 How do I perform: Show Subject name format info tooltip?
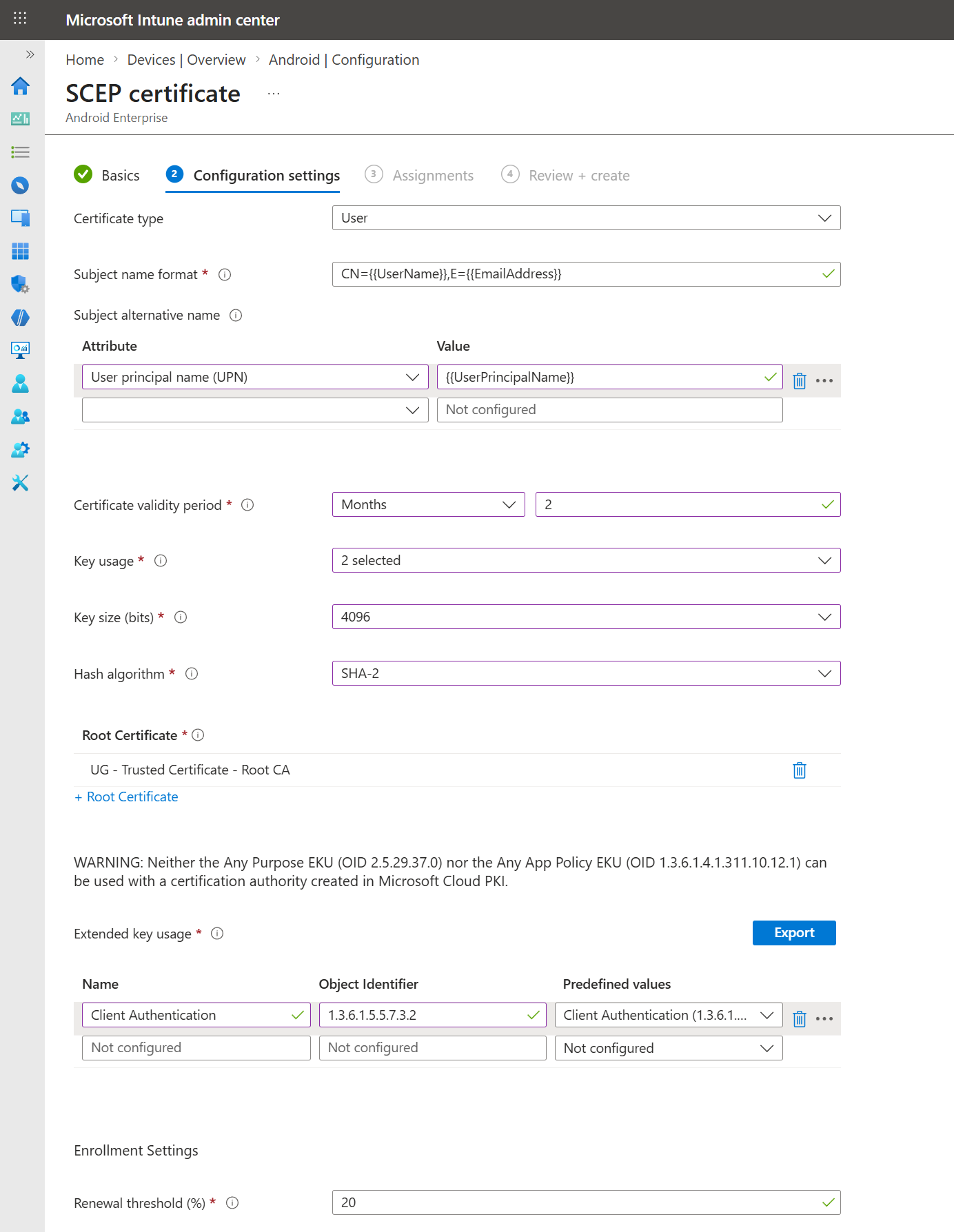[225, 274]
